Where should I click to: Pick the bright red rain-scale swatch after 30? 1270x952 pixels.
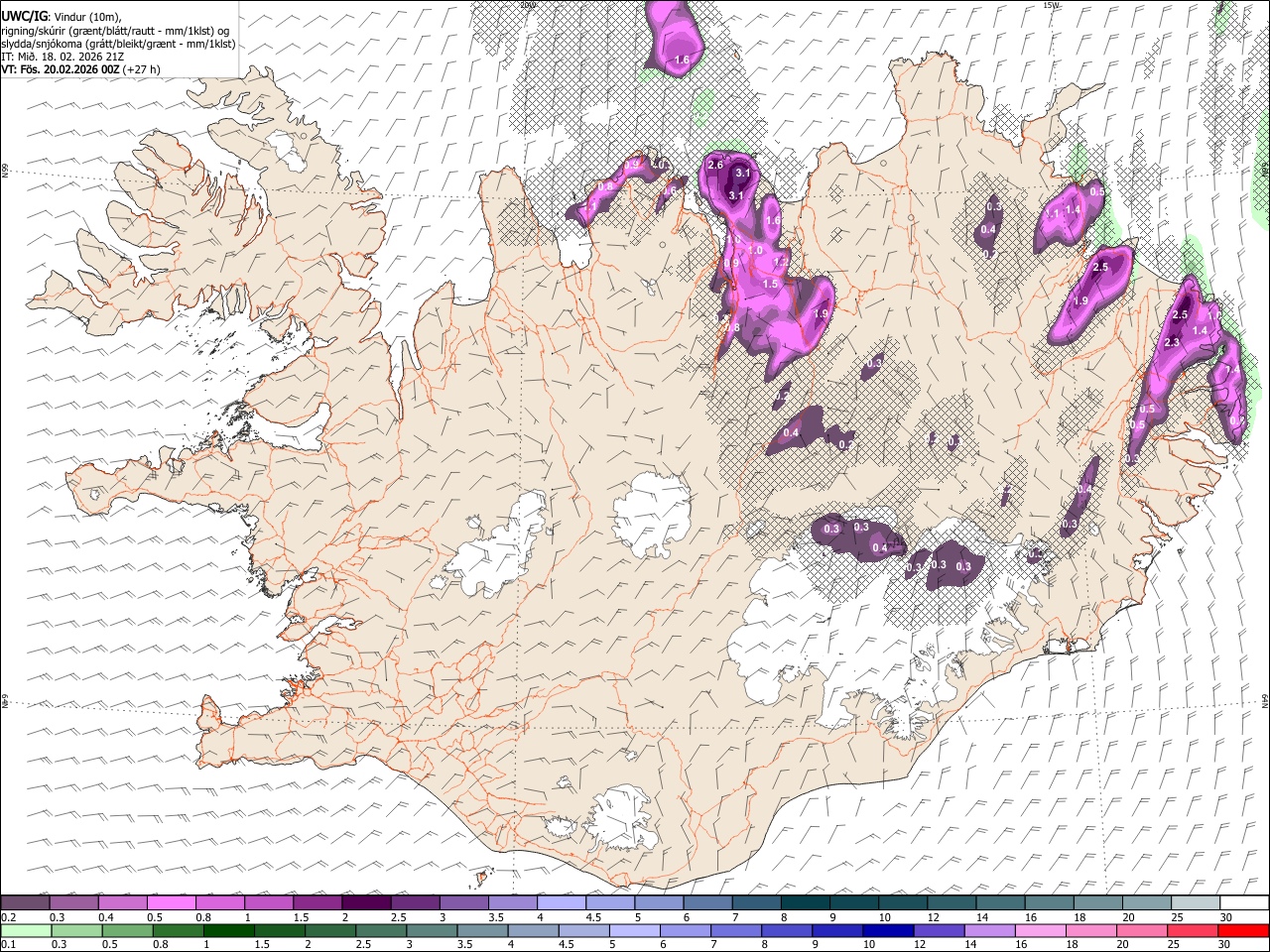pos(1244,931)
